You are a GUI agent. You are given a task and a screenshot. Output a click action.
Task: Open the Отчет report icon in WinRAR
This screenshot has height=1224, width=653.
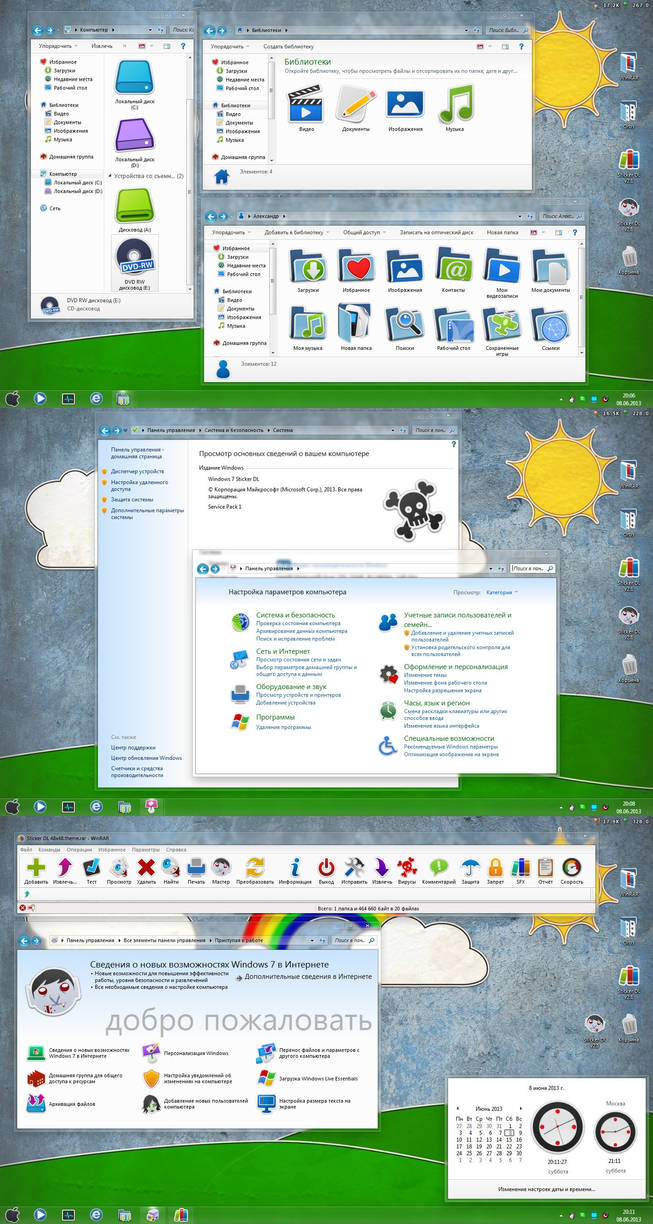(x=546, y=867)
